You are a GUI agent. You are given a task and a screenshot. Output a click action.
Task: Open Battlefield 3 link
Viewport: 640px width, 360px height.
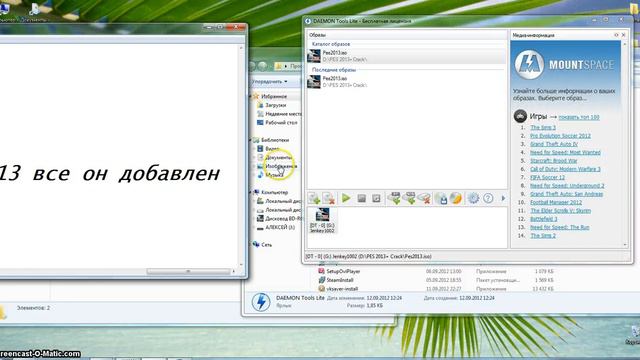544,219
